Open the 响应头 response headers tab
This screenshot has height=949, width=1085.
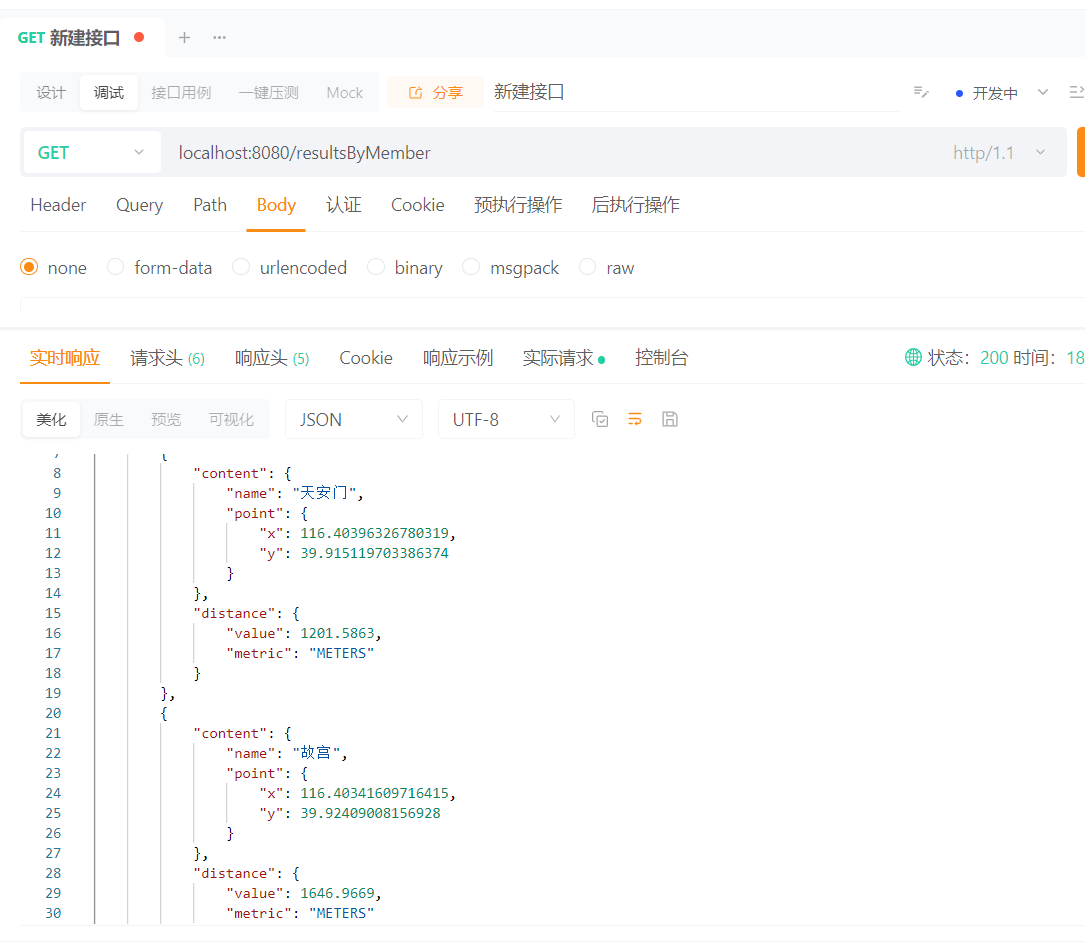[271, 358]
